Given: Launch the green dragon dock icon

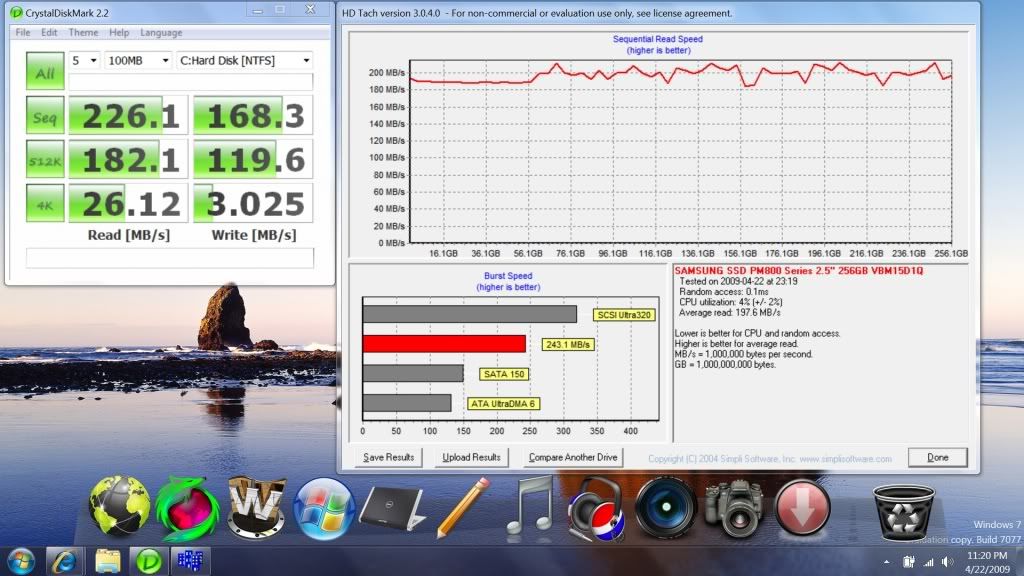Looking at the screenshot, I should coord(187,509).
